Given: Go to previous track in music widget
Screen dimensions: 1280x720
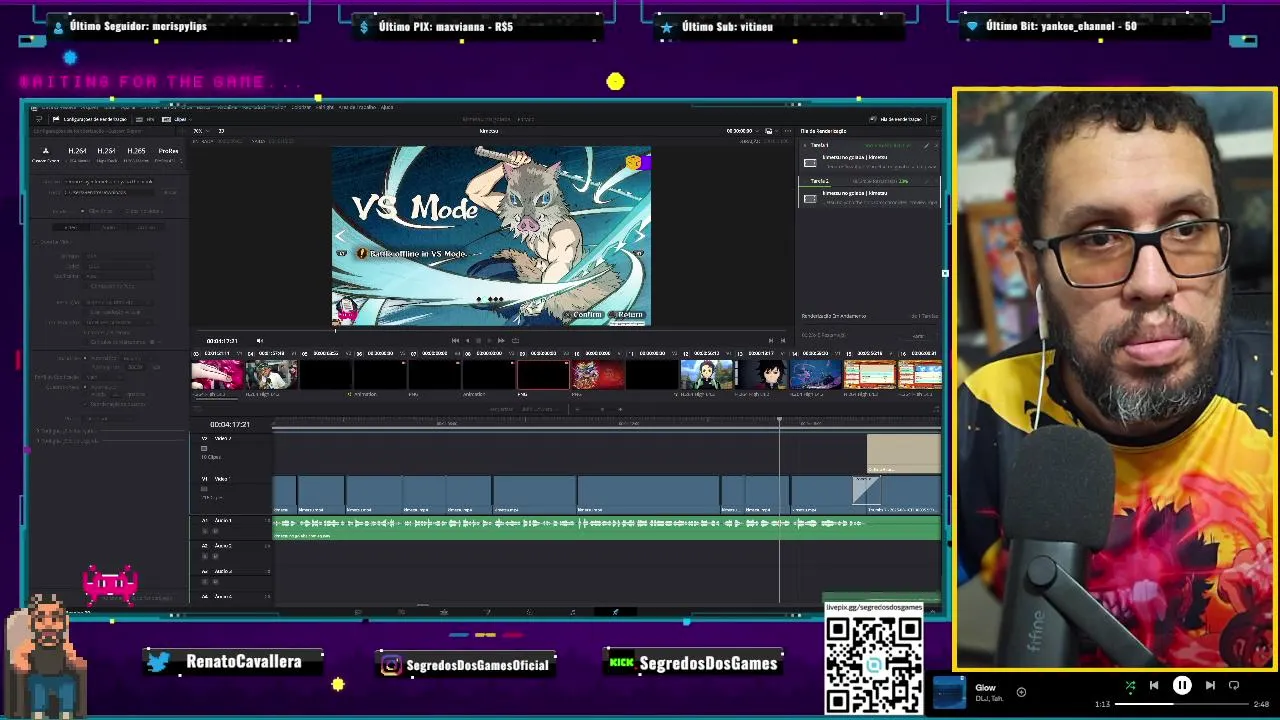Looking at the screenshot, I should pos(1154,686).
